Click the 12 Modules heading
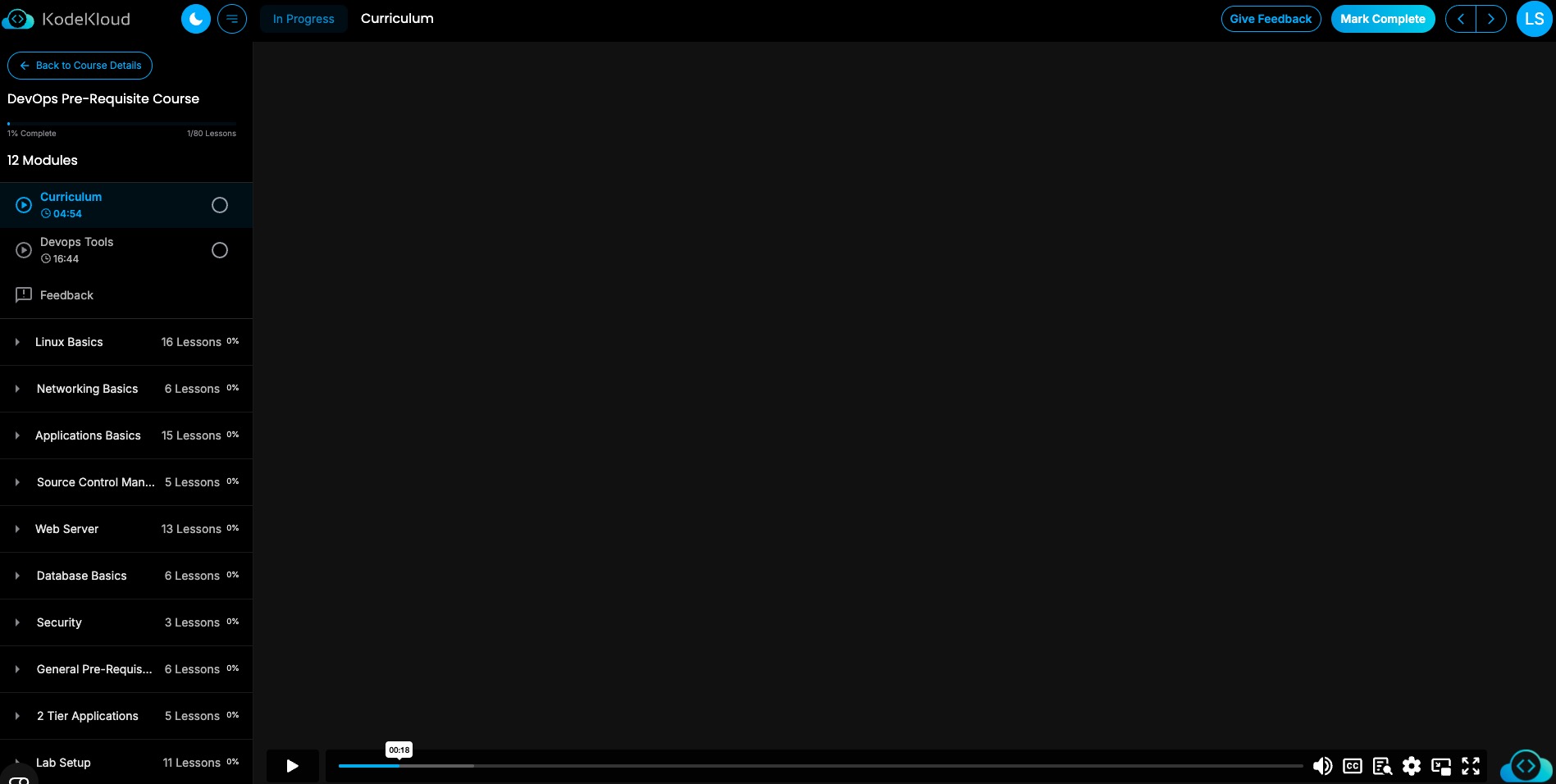The width and height of the screenshot is (1556, 784). 43,161
